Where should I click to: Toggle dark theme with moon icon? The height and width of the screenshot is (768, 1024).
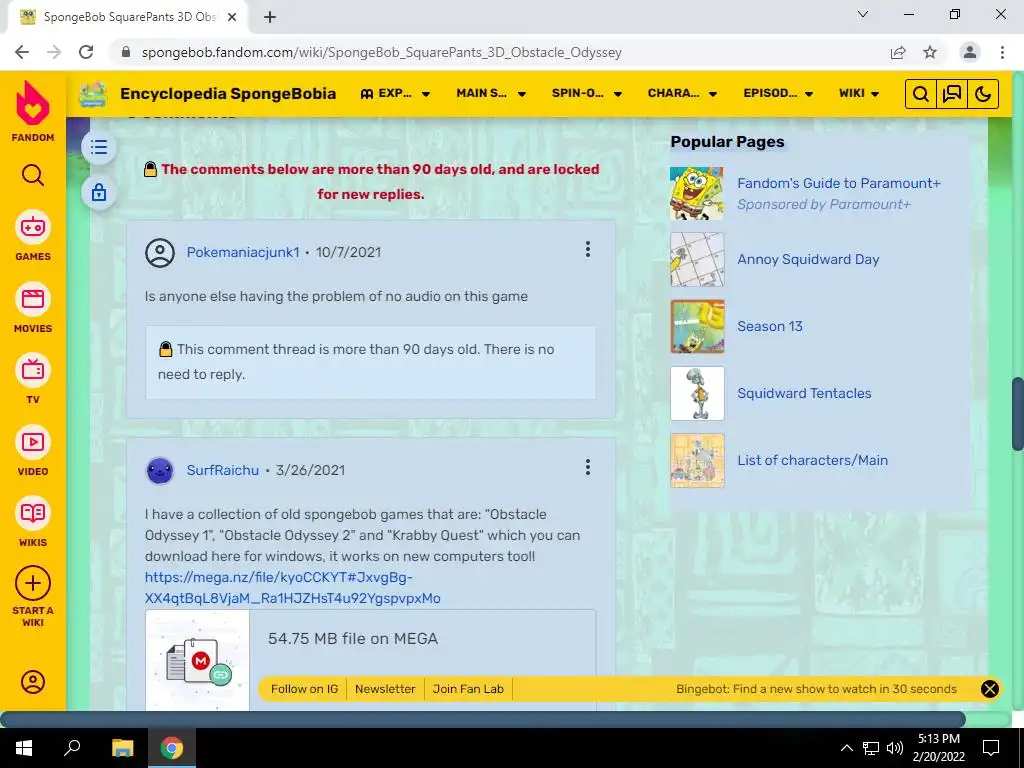(983, 94)
